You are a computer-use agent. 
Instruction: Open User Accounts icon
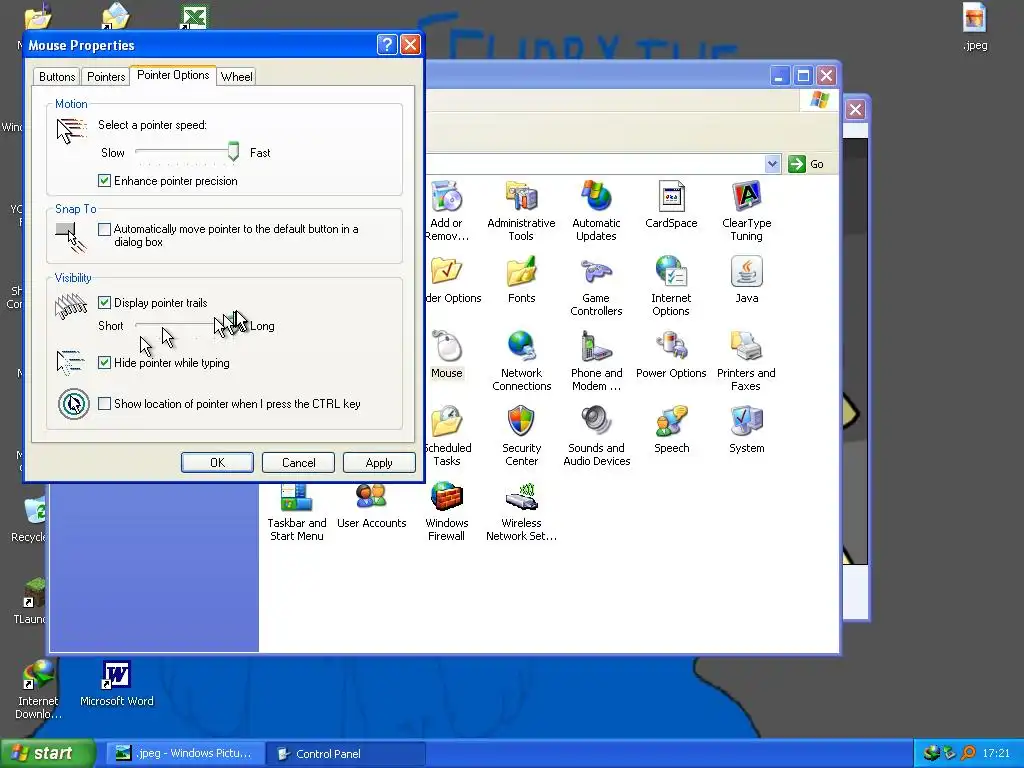pyautogui.click(x=372, y=506)
